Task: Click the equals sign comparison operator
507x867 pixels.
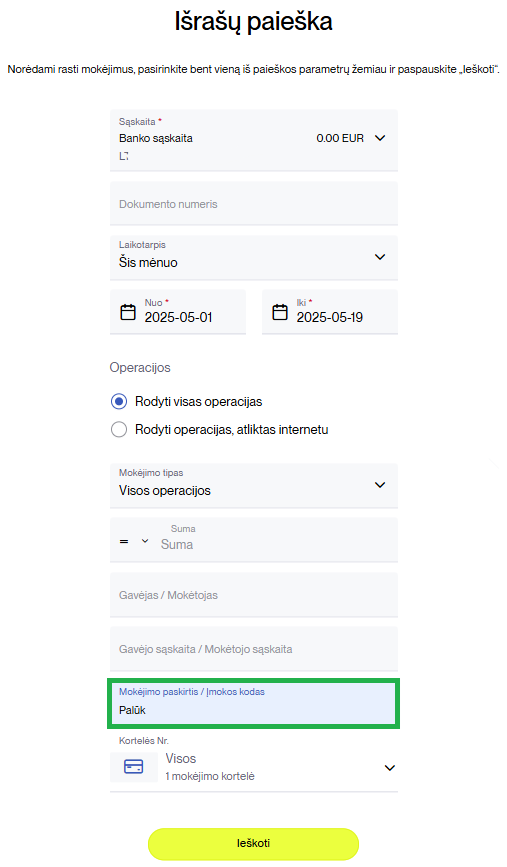Action: pos(124,542)
